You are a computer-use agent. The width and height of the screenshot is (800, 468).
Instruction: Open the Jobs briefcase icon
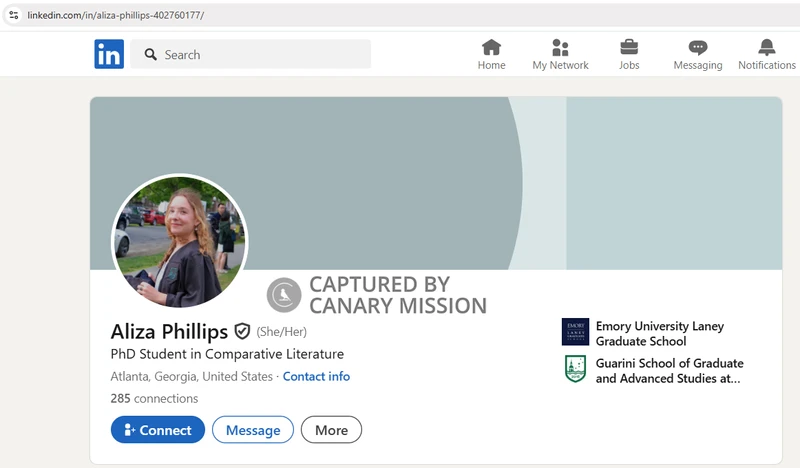629,54
